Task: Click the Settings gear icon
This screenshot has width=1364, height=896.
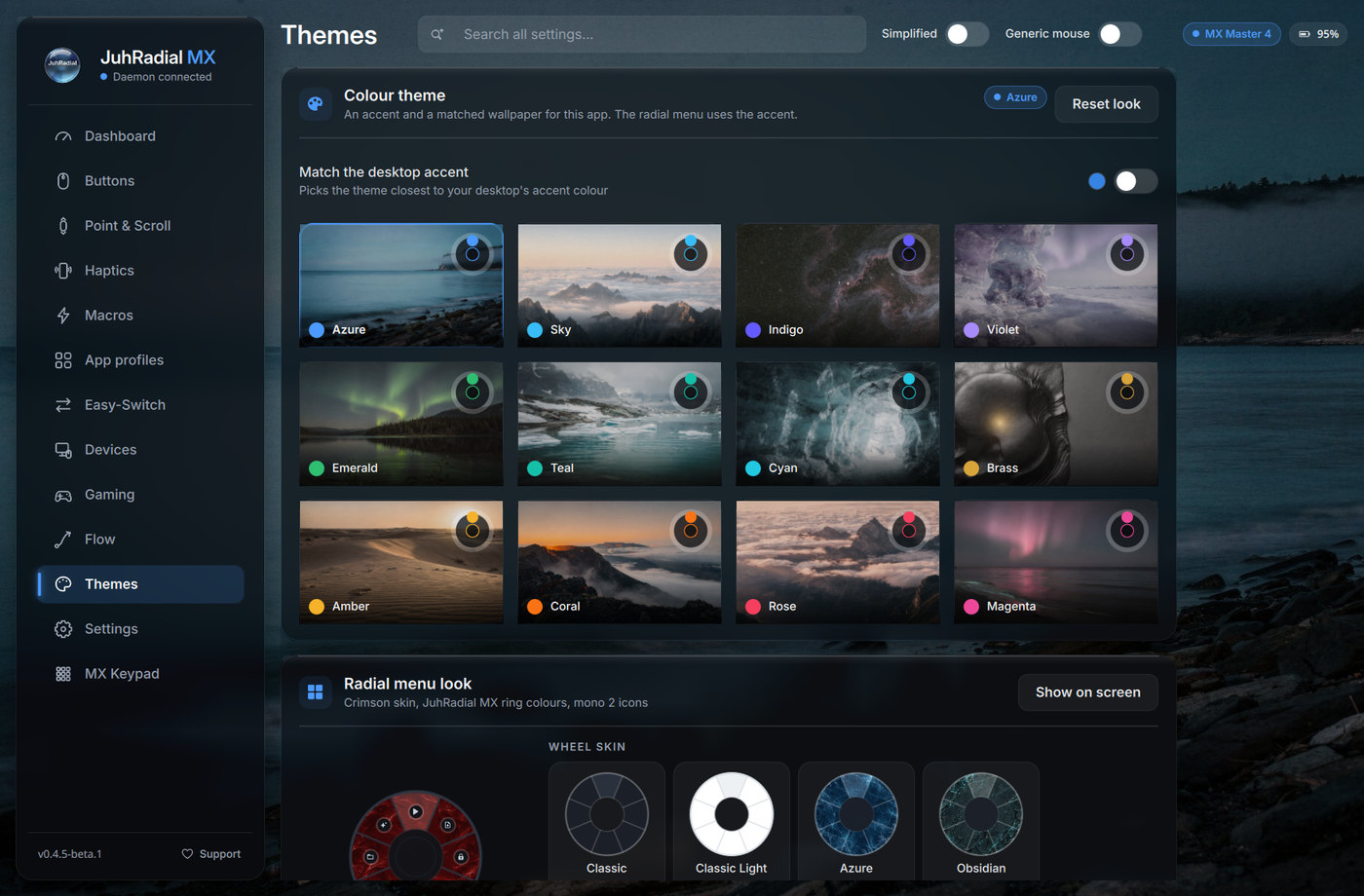Action: click(x=63, y=629)
